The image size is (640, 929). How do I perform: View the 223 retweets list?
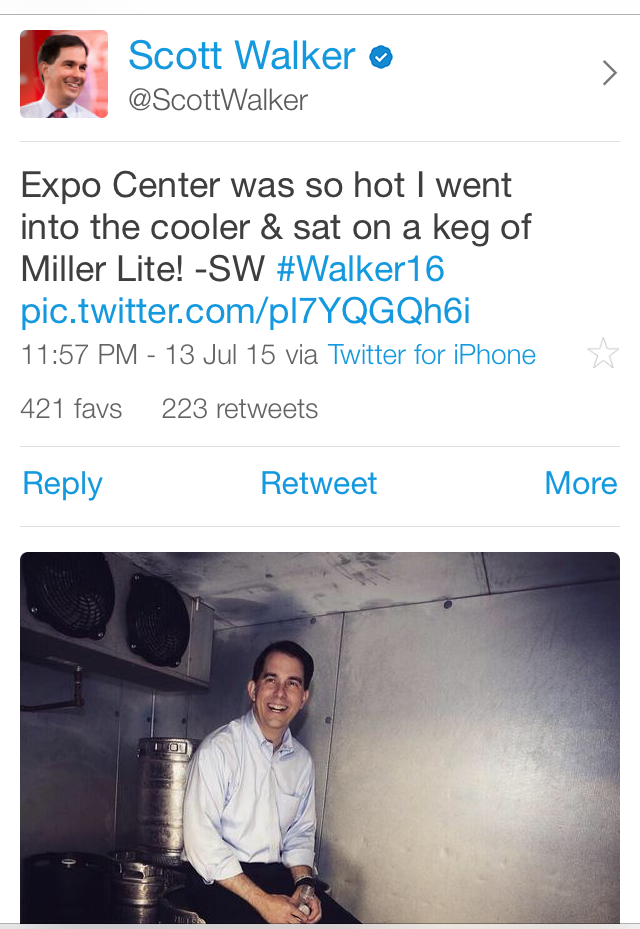pos(240,409)
